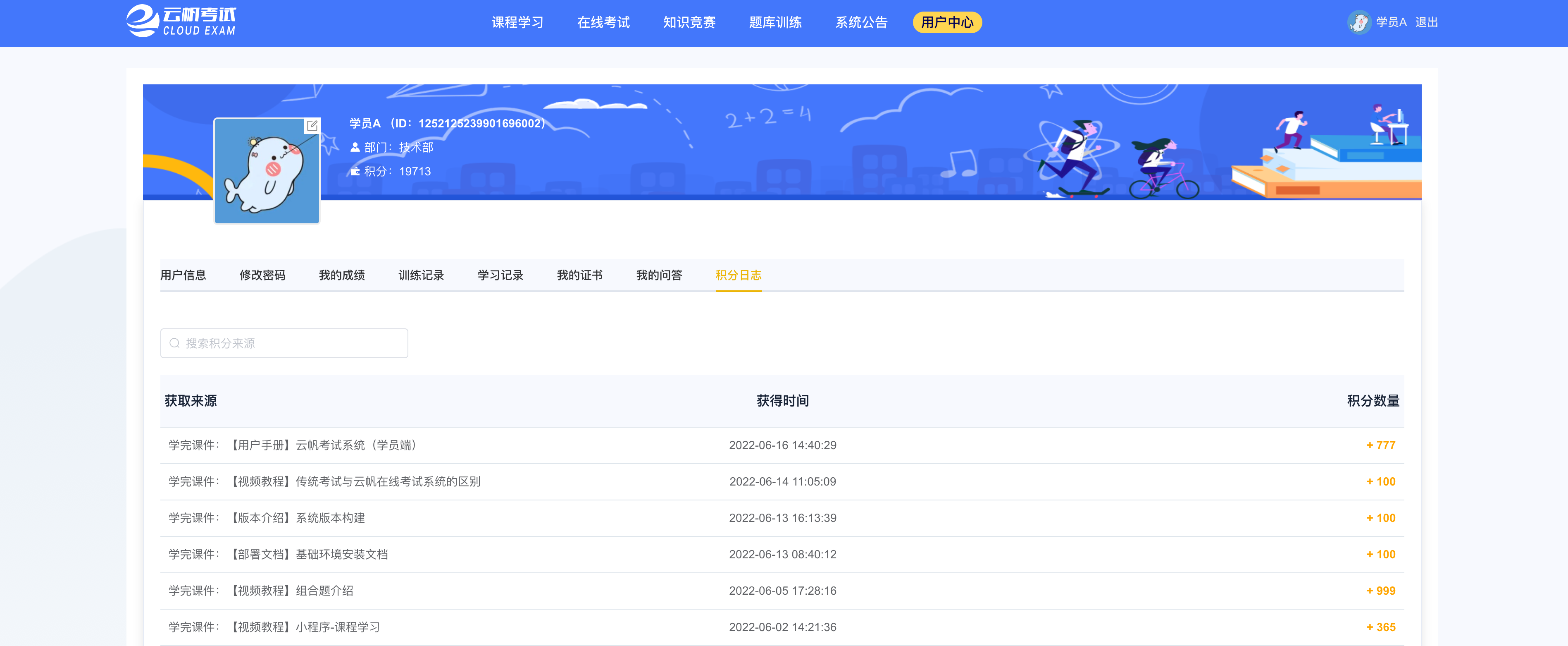This screenshot has width=1568, height=646.
Task: Click row 【版本介绍】系统版本构建
Action: pyautogui.click(x=782, y=518)
